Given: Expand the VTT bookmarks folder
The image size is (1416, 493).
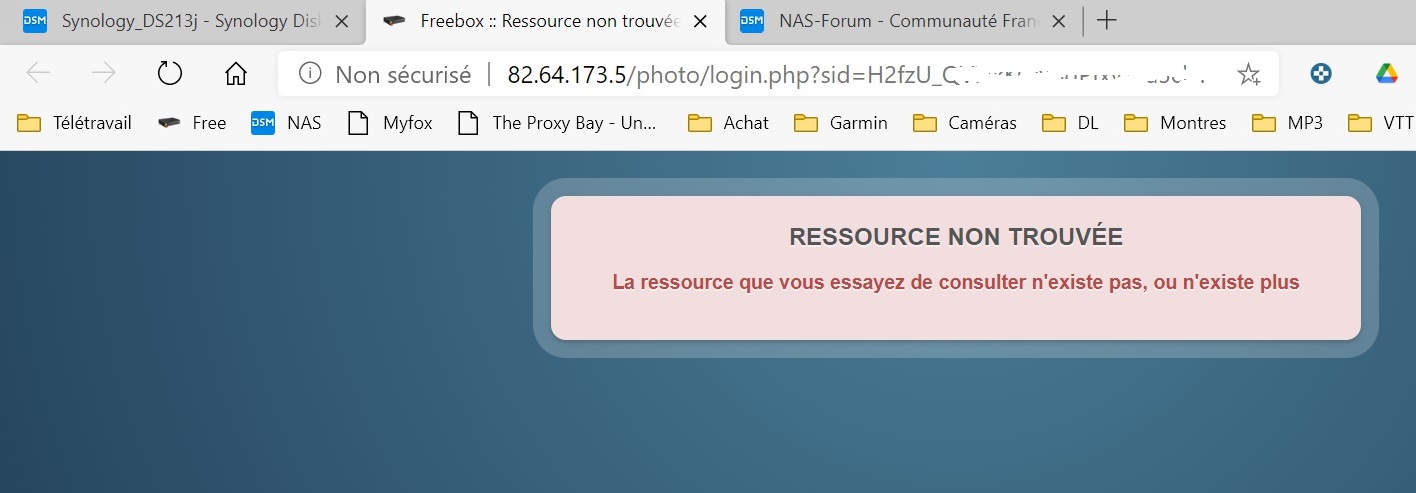Looking at the screenshot, I should [1381, 123].
